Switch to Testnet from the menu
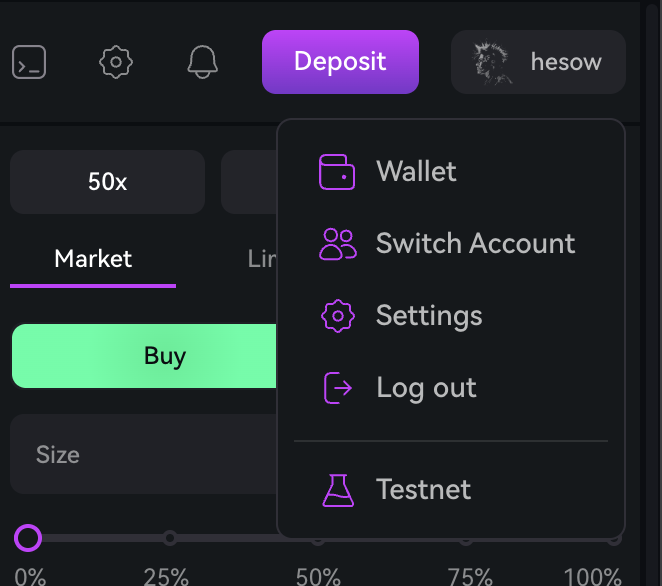This screenshot has width=662, height=586. 423,490
